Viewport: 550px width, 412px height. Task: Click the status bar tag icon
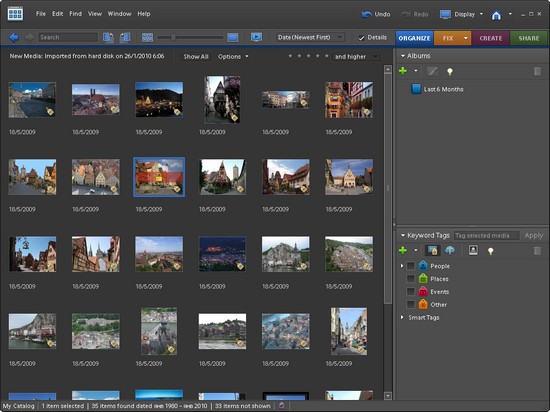click(281, 406)
